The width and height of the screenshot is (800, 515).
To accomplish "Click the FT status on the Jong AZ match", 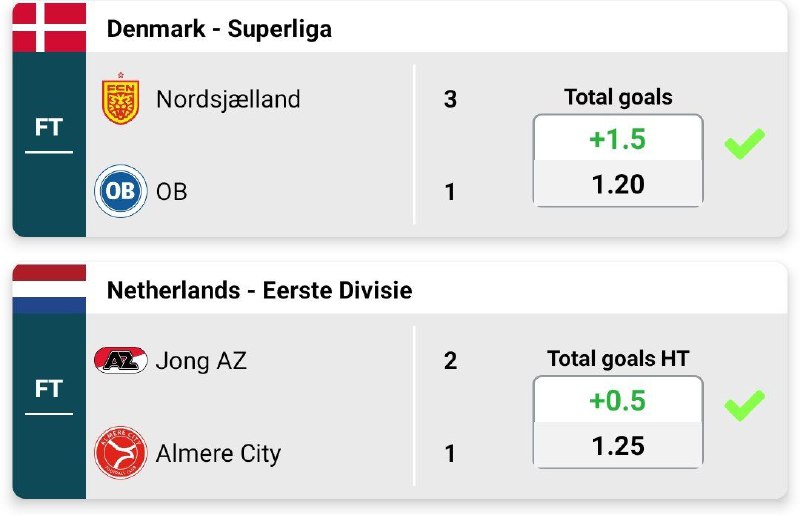I will (49, 390).
